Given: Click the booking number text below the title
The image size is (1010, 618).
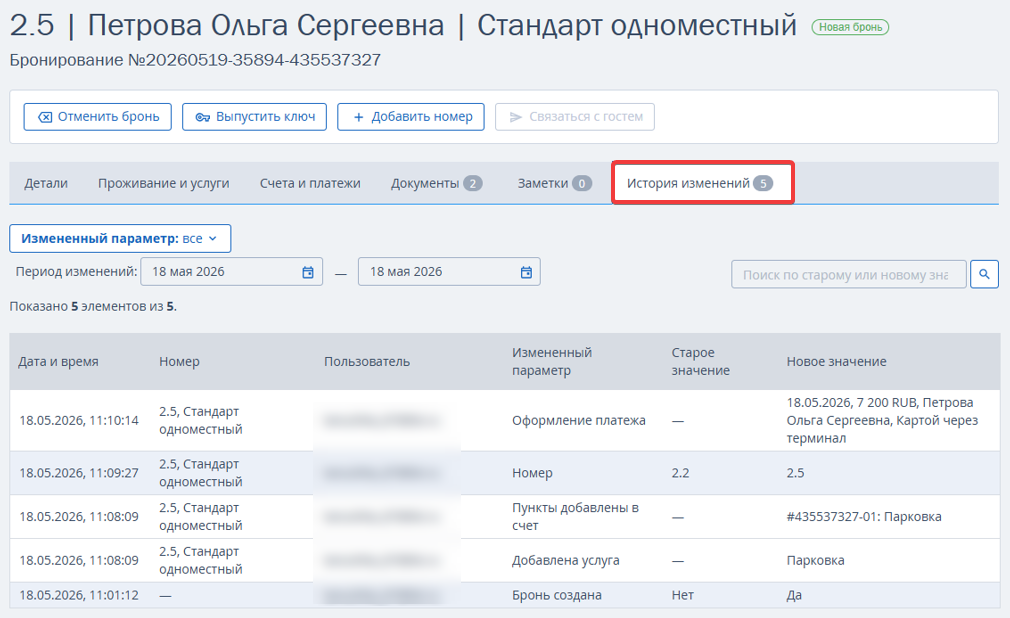Looking at the screenshot, I should pos(195,60).
